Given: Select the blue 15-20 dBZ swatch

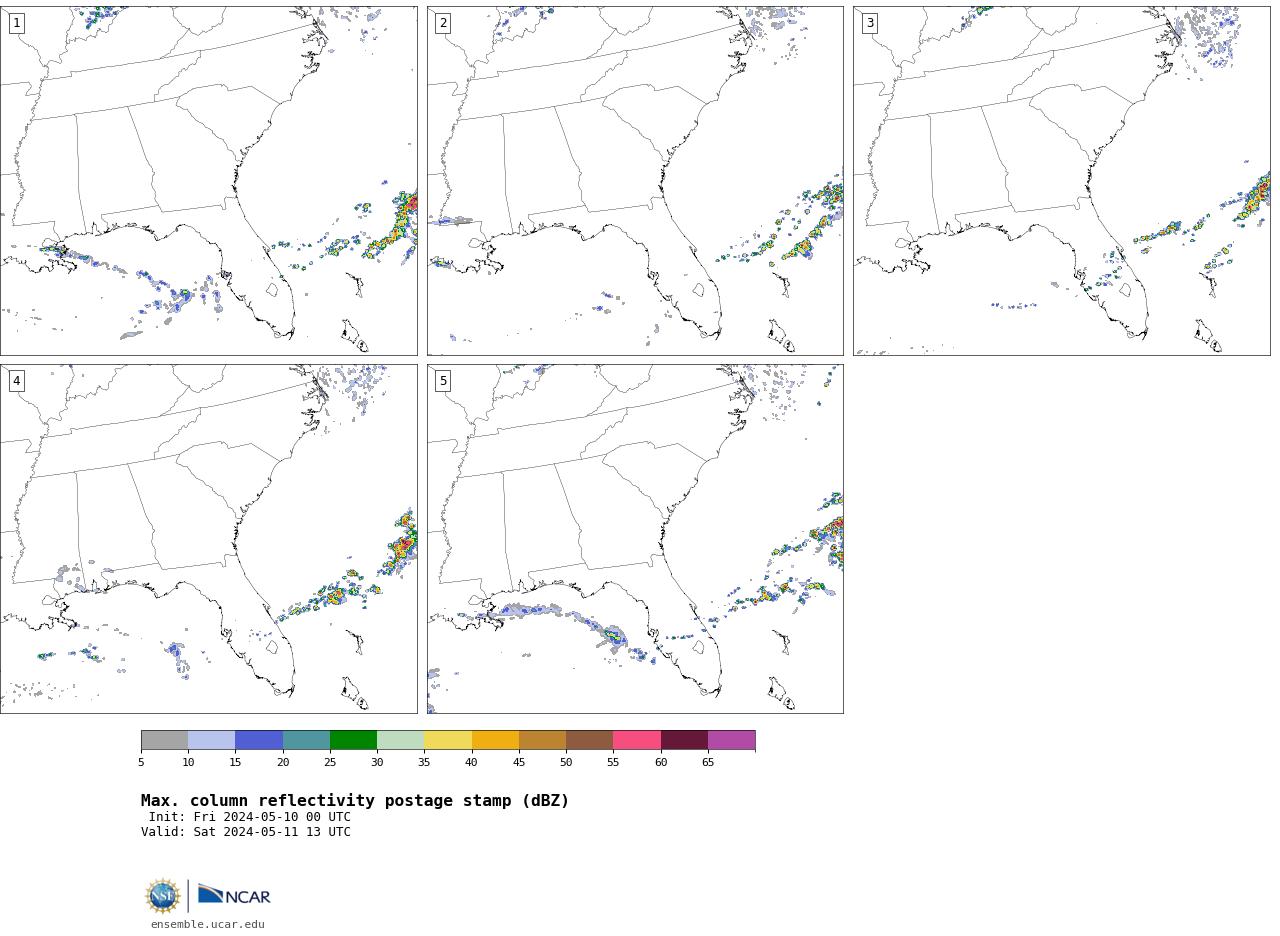Looking at the screenshot, I should coord(259,740).
